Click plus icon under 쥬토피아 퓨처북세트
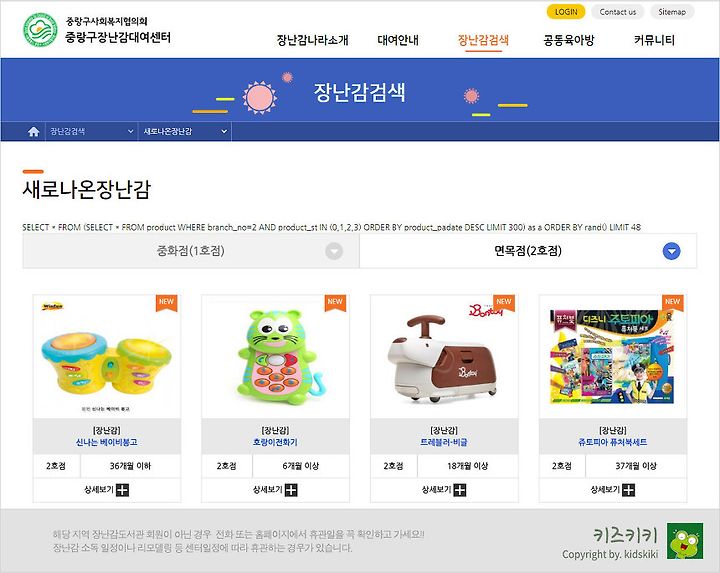The width and height of the screenshot is (720, 573). (x=629, y=490)
